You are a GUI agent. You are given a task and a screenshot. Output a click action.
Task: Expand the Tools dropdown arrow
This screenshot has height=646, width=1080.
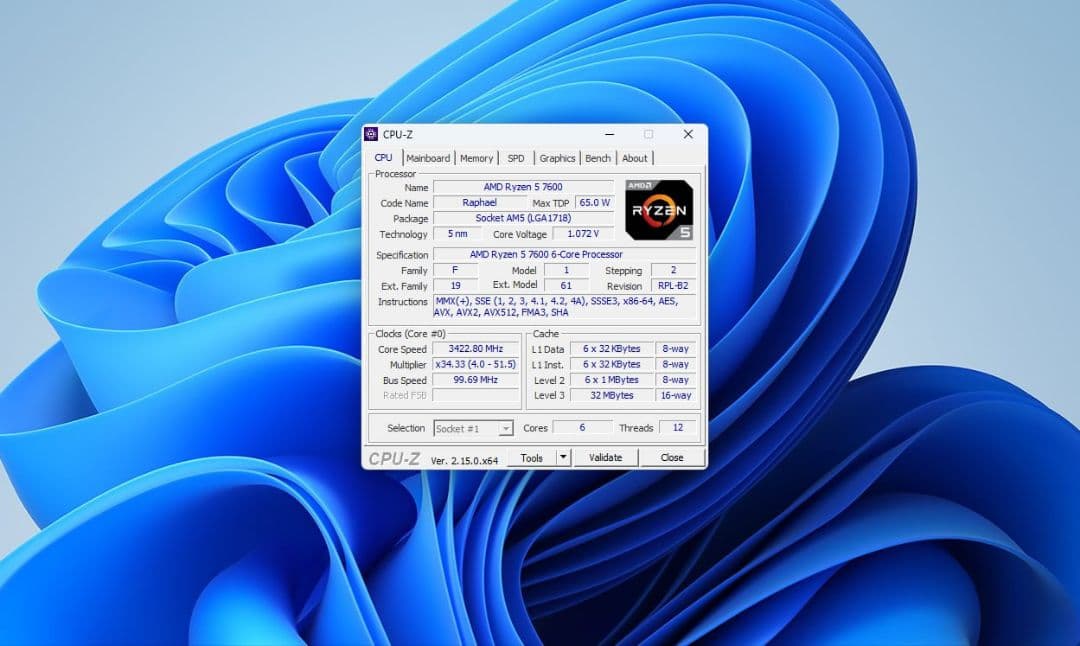561,457
